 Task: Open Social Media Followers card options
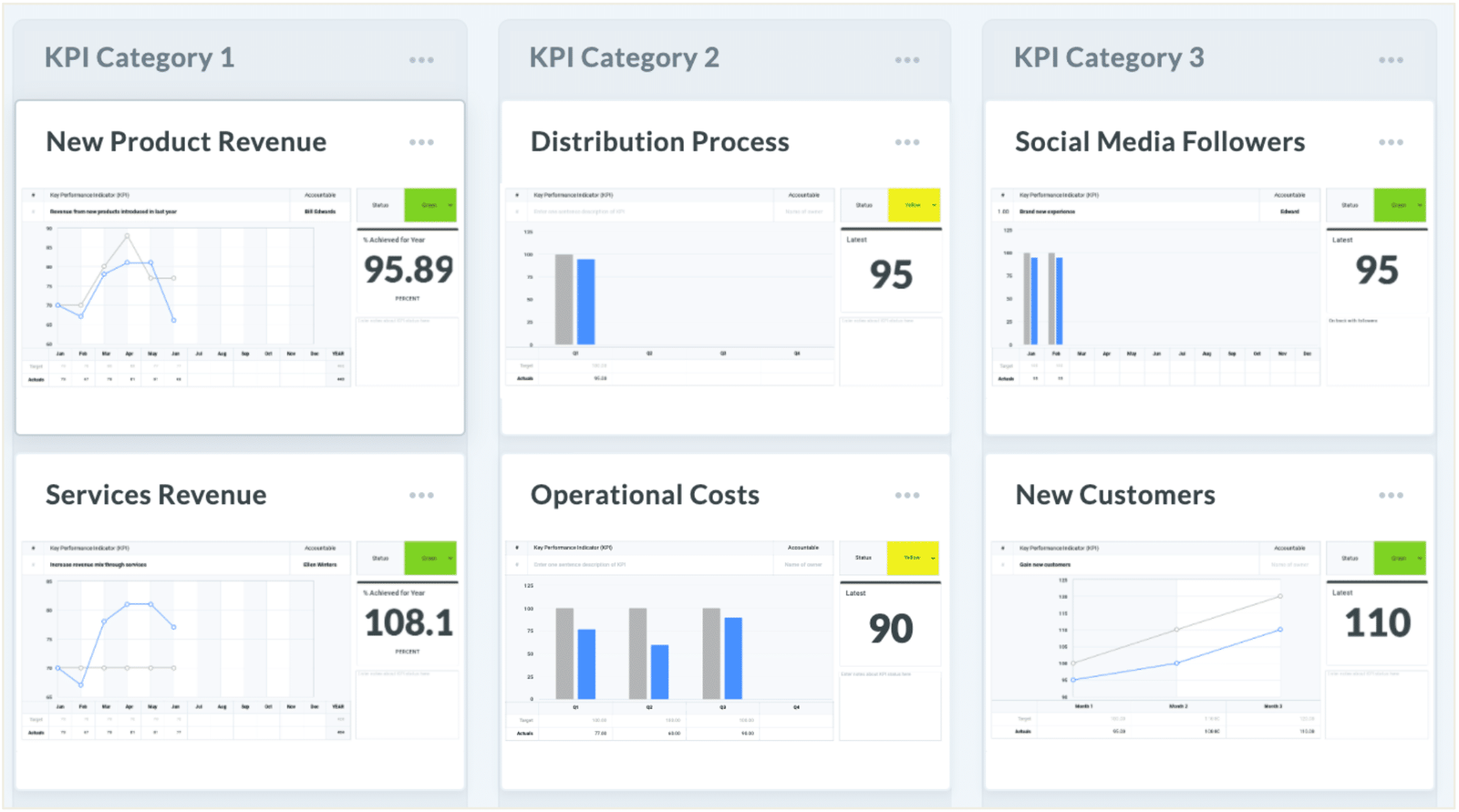tap(1391, 142)
